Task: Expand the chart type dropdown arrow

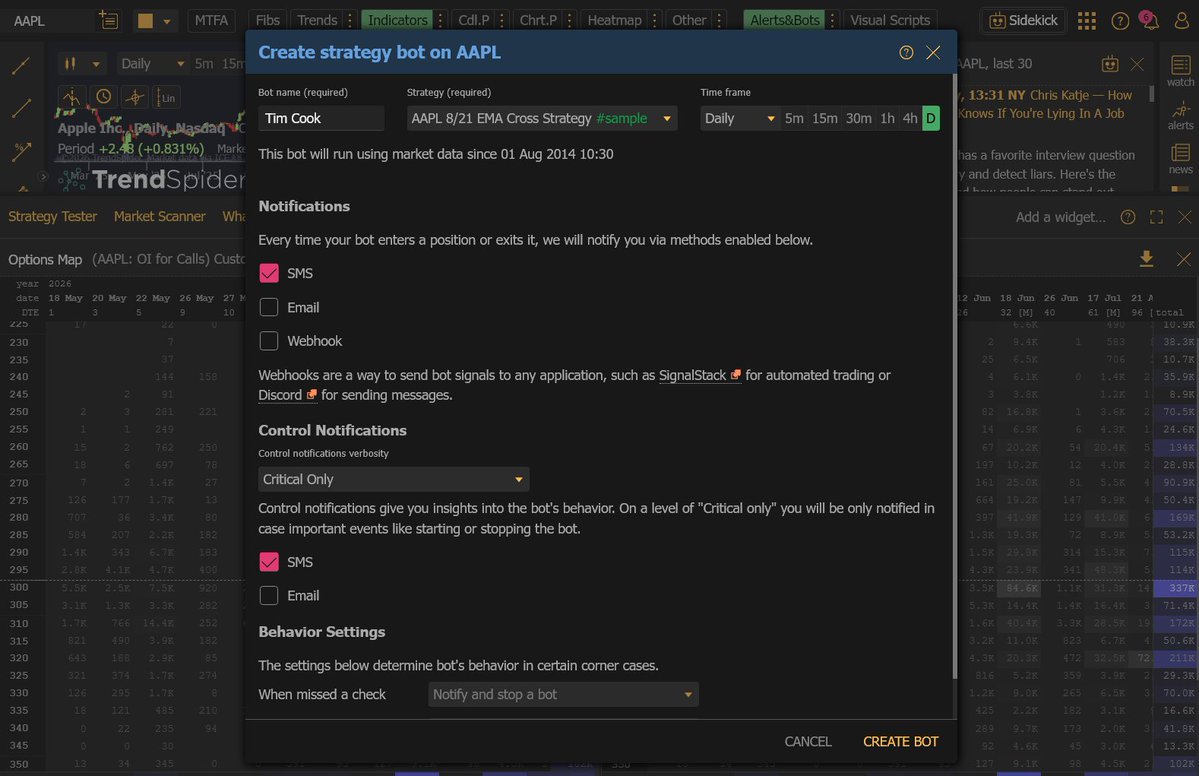Action: pos(96,64)
